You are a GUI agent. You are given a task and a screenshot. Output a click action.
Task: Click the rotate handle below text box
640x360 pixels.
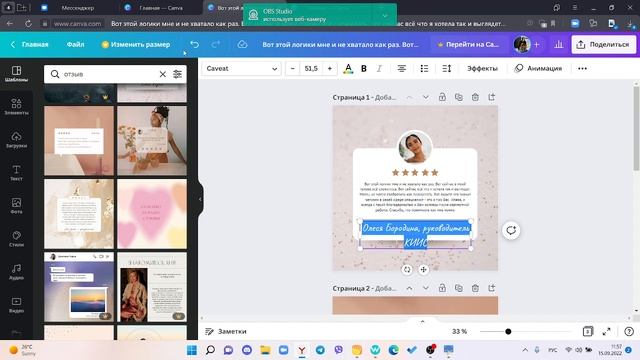pos(407,270)
